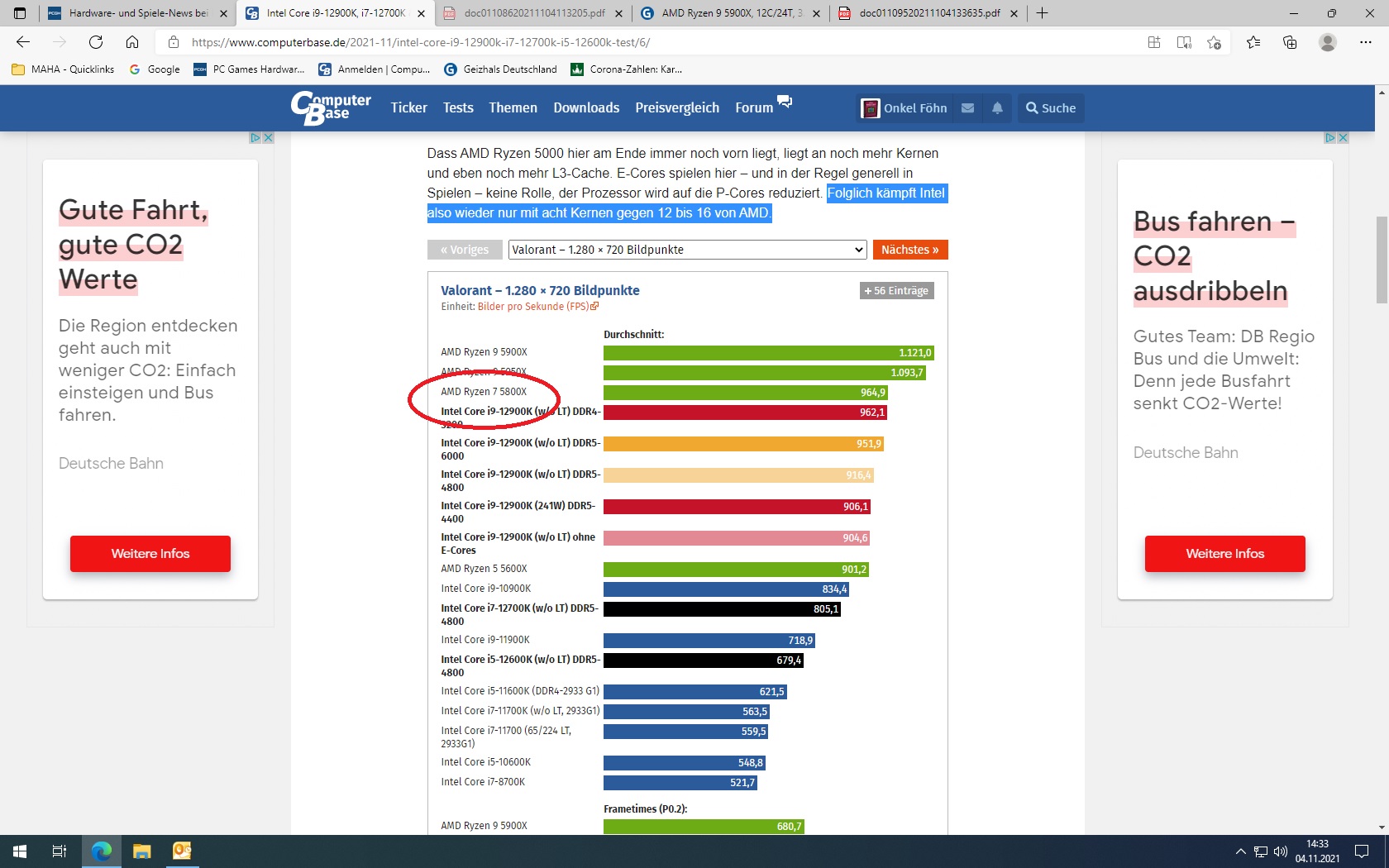Open Windows Start menu
The height and width of the screenshot is (868, 1389).
pos(20,851)
